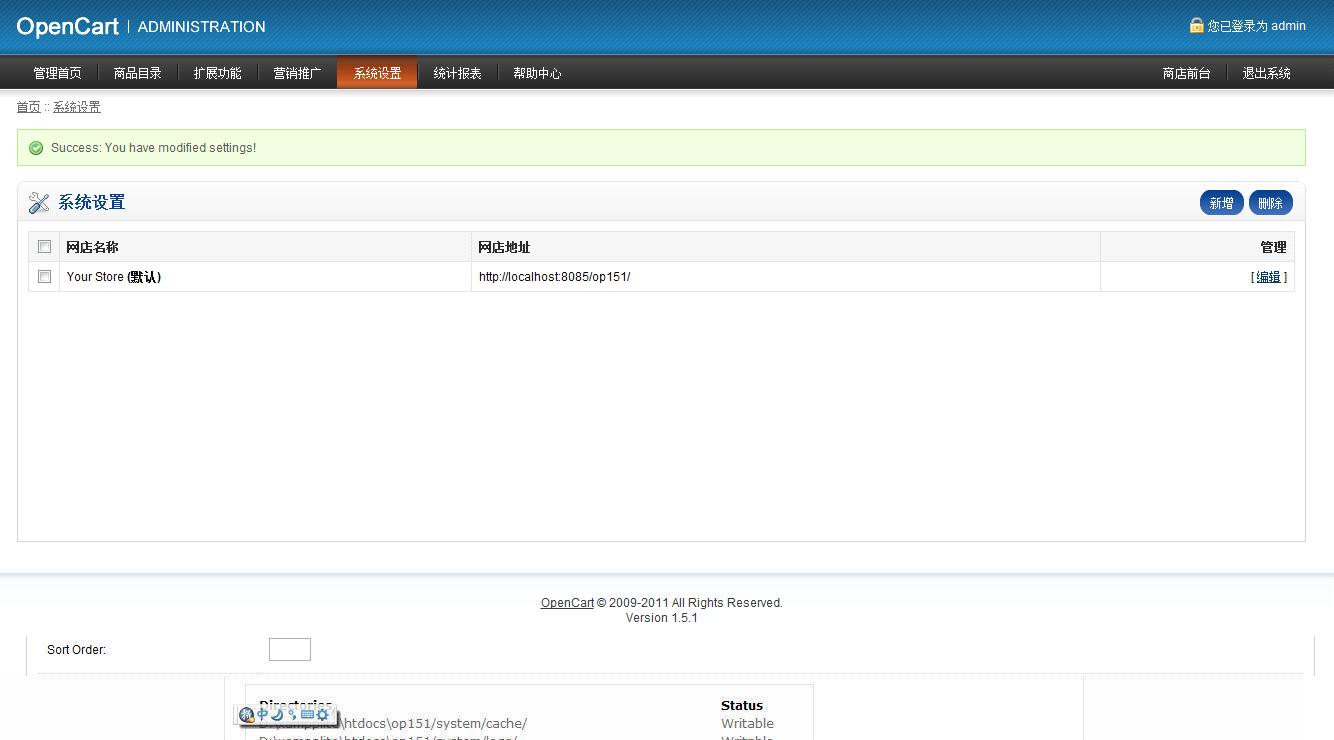Toggle Chinese/English input with the 中 icon
The height and width of the screenshot is (740, 1334).
pos(262,714)
